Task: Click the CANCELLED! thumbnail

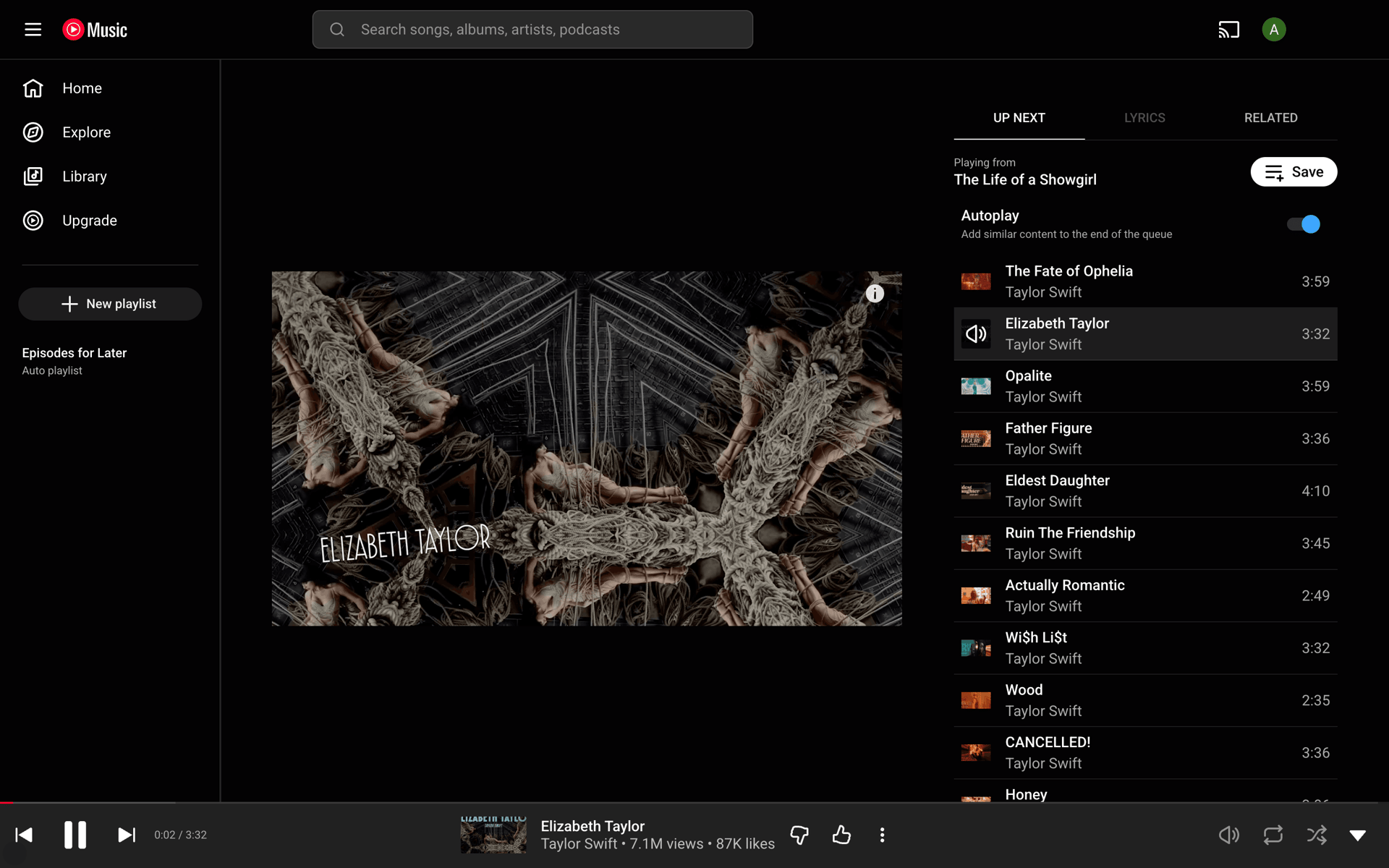Action: [976, 753]
